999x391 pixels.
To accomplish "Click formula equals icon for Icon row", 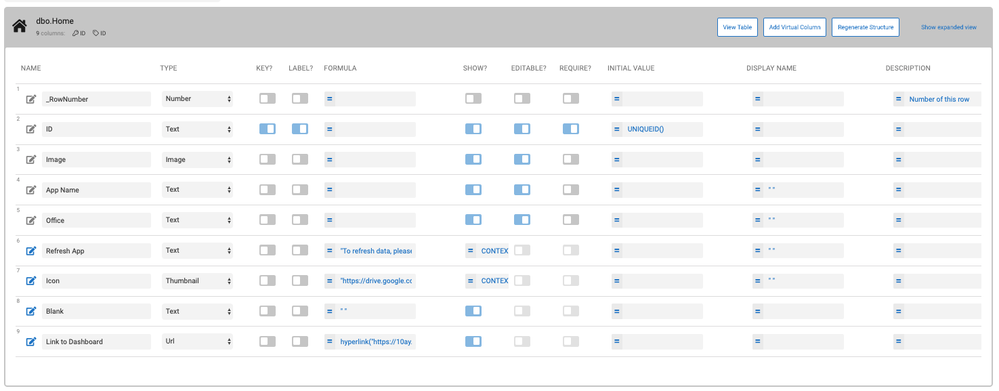I will (329, 281).
